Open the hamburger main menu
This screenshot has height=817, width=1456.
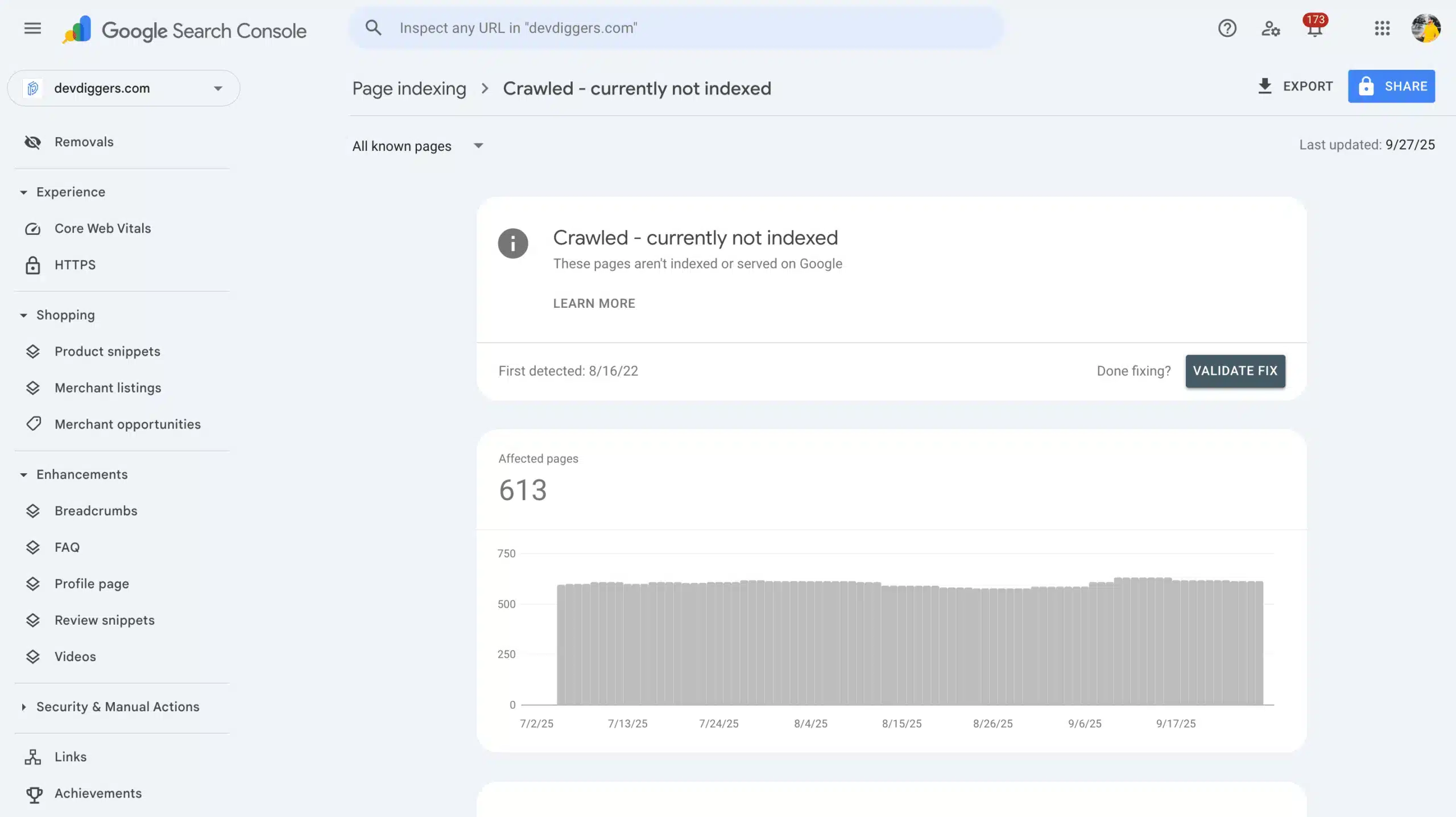click(32, 28)
